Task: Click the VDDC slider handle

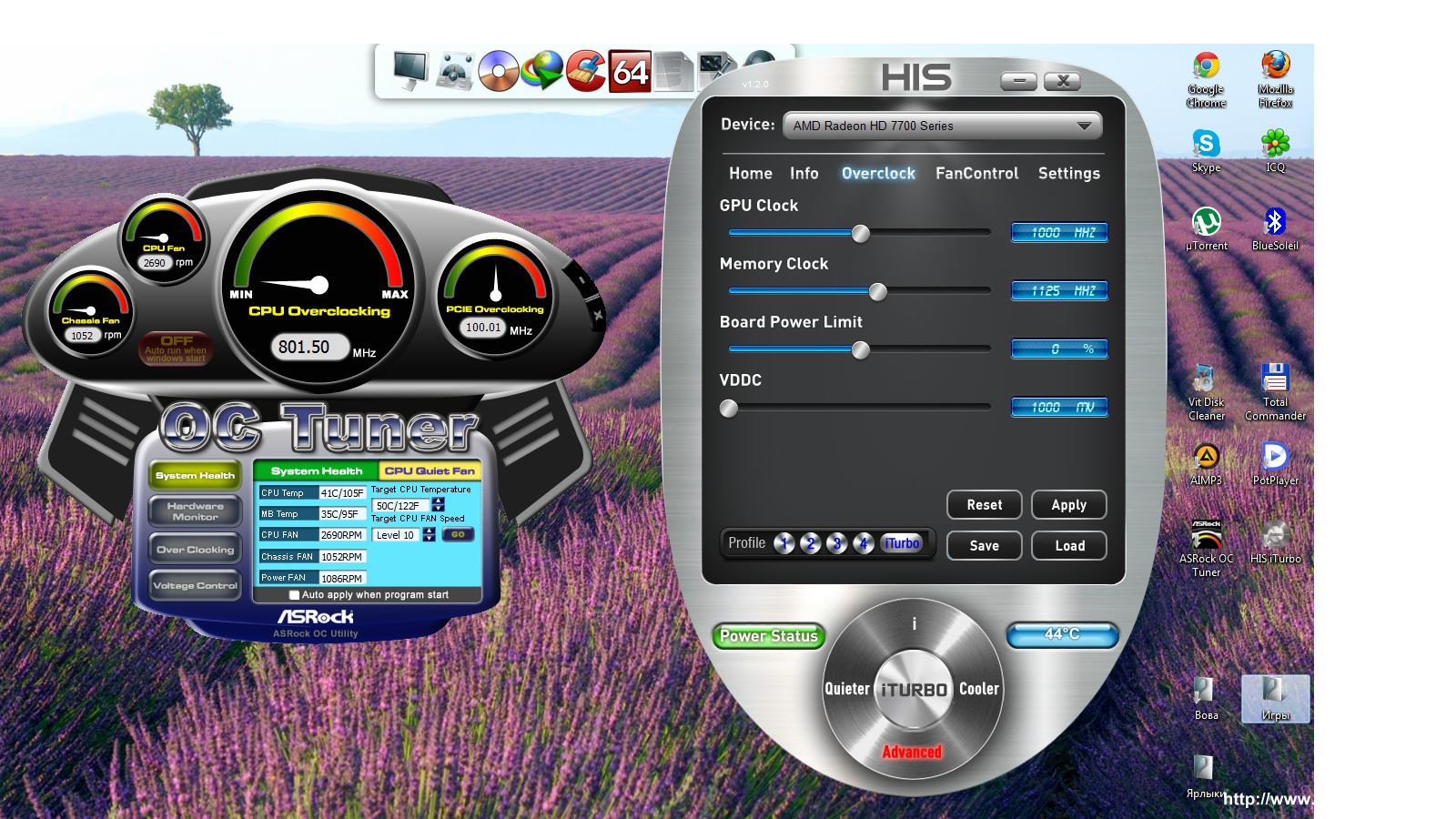Action: [729, 409]
